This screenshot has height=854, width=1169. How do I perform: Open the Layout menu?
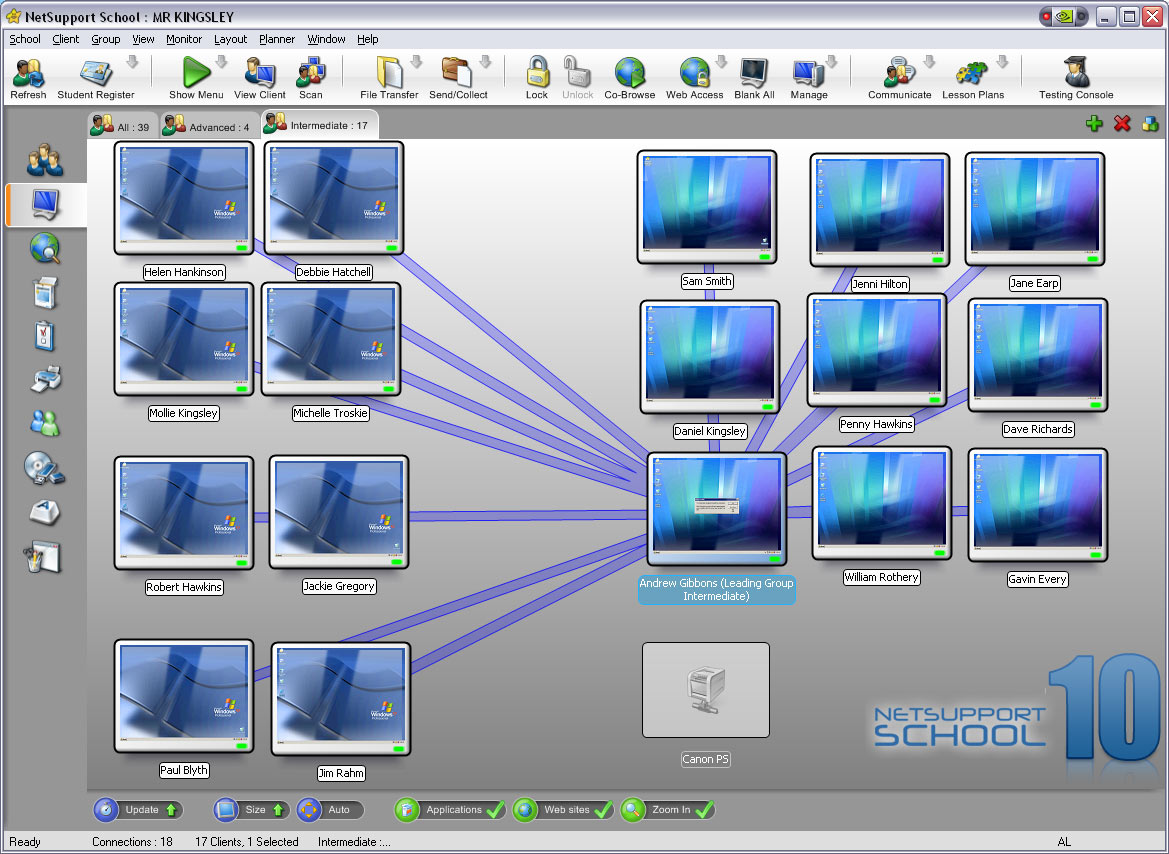click(x=230, y=40)
